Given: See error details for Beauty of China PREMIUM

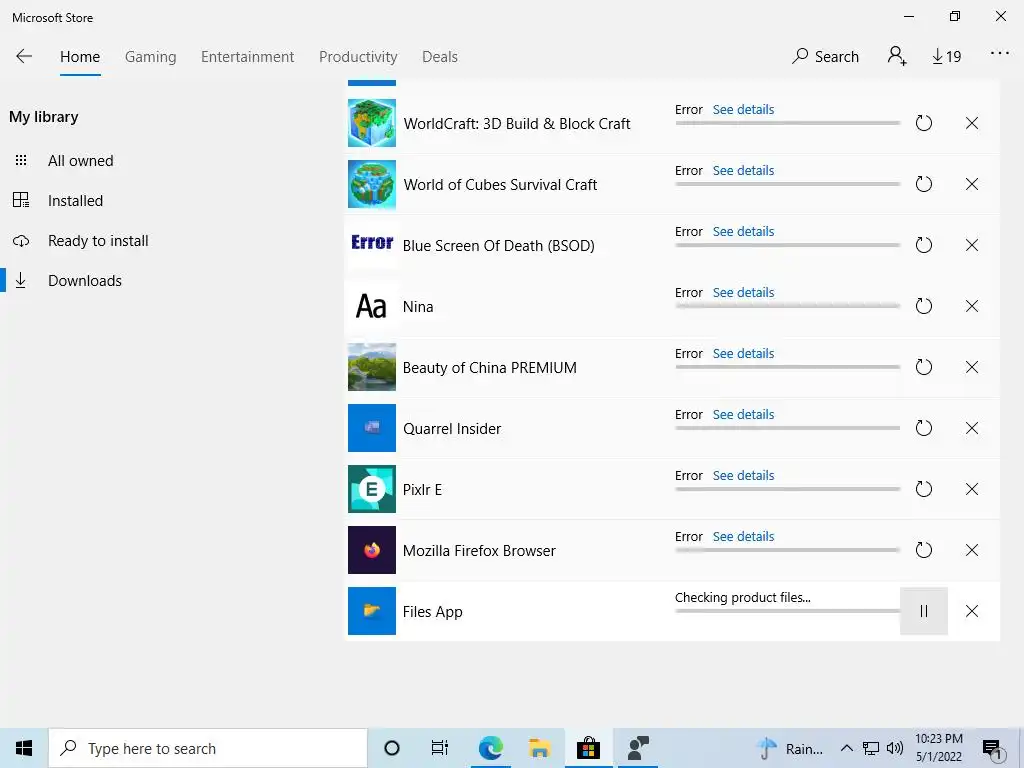Looking at the screenshot, I should (x=743, y=353).
